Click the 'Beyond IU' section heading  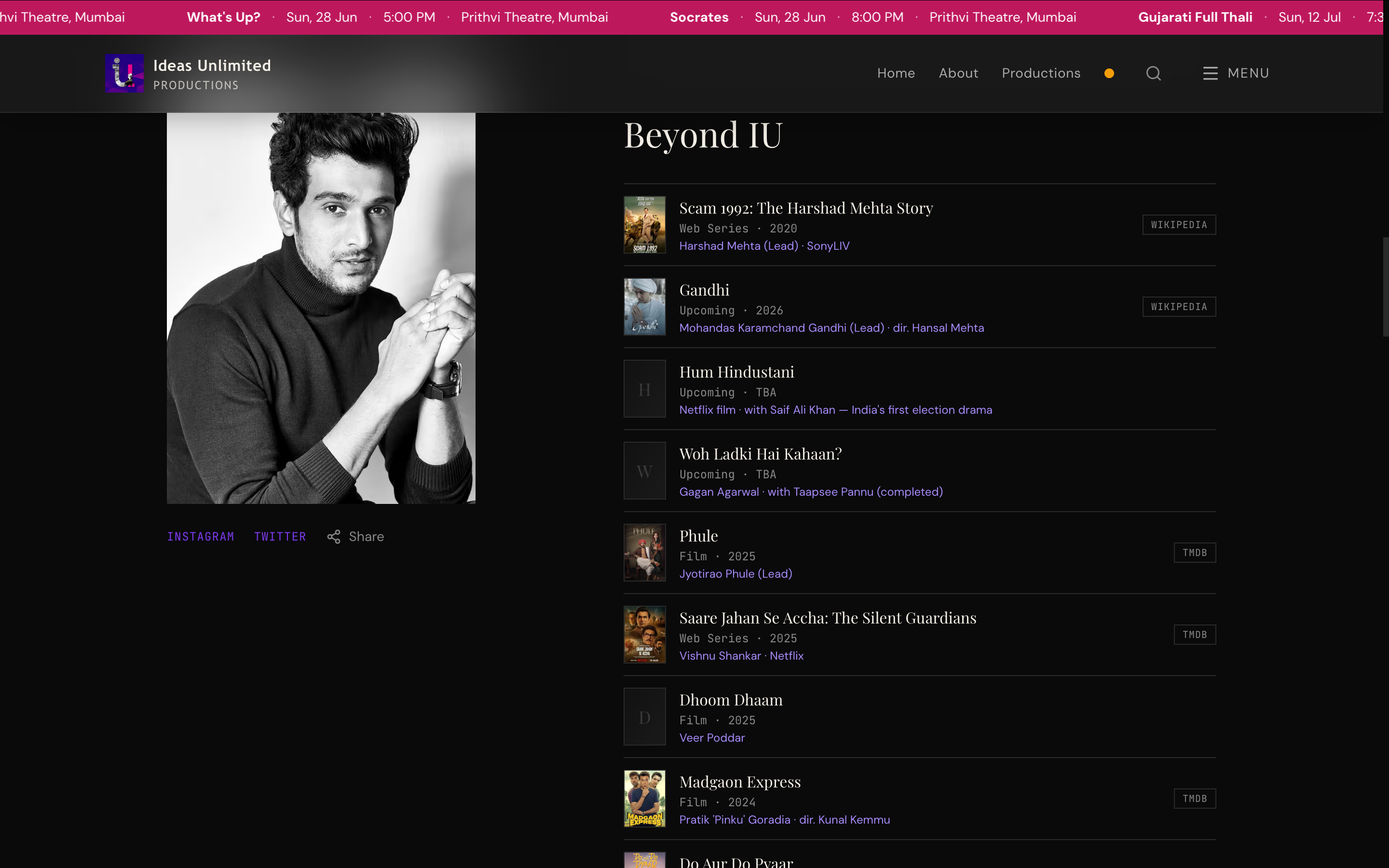click(703, 135)
